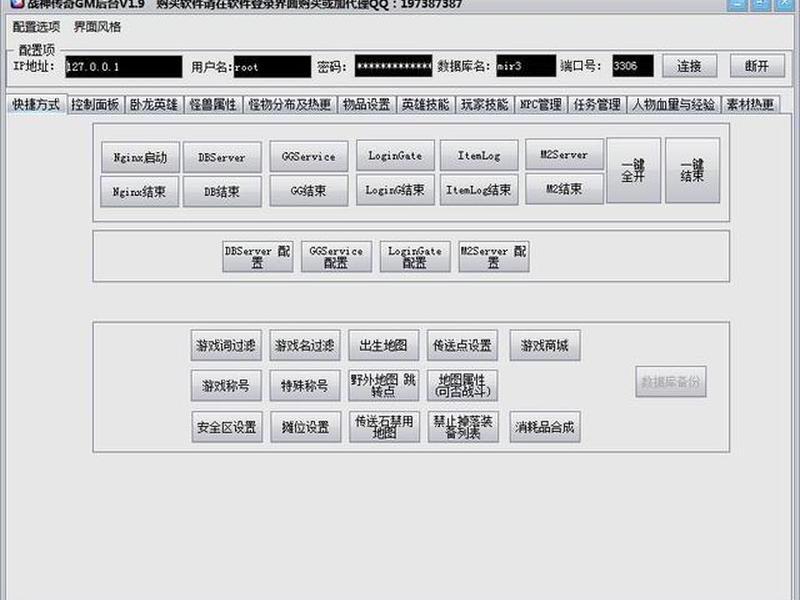Image resolution: width=800 pixels, height=600 pixels.
Task: Click the 端口号 3306 field
Action: [x=633, y=66]
